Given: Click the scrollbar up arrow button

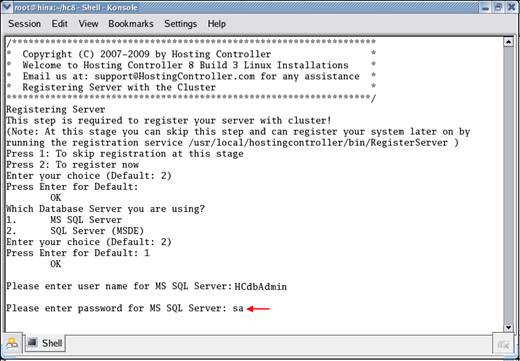Looking at the screenshot, I should coord(508,42).
